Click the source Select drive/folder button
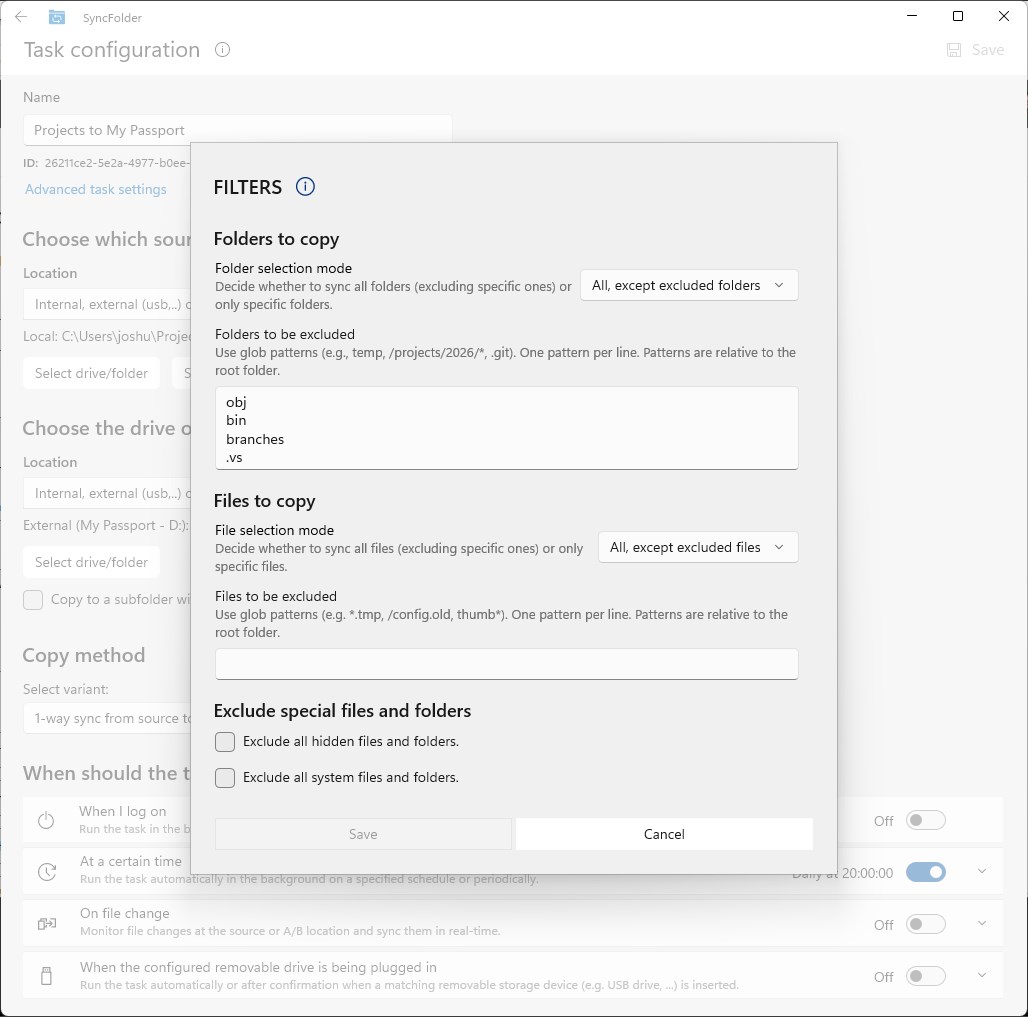1028x1017 pixels. pos(91,373)
